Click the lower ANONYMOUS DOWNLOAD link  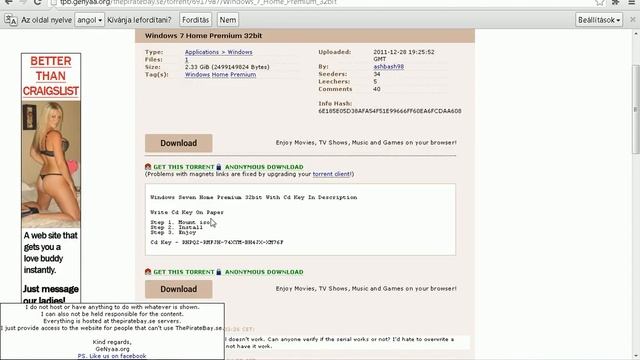tap(264, 272)
